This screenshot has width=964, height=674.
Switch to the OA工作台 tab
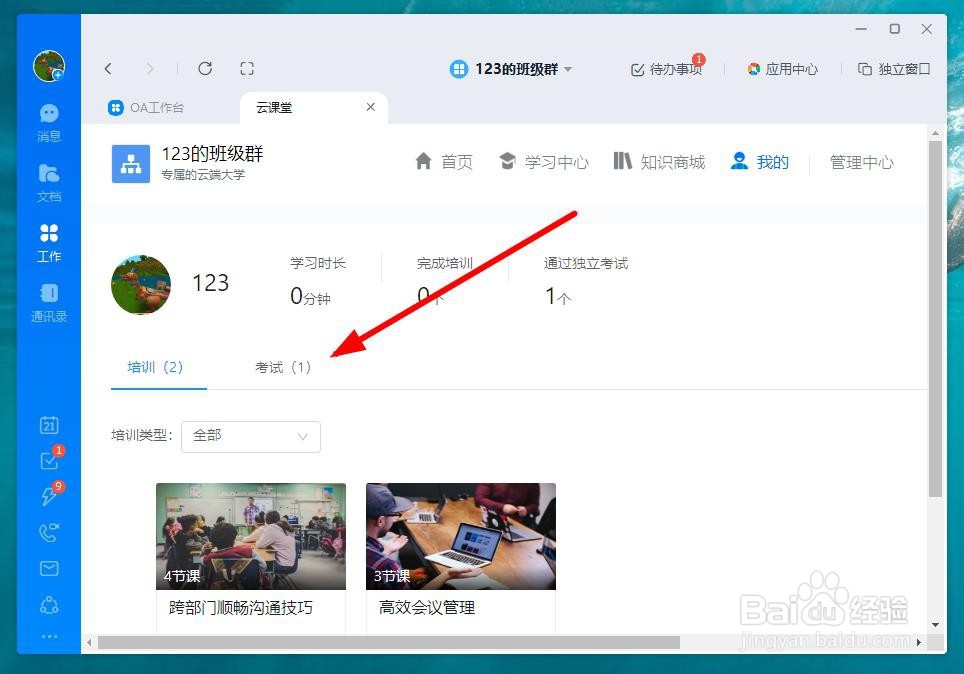click(146, 108)
